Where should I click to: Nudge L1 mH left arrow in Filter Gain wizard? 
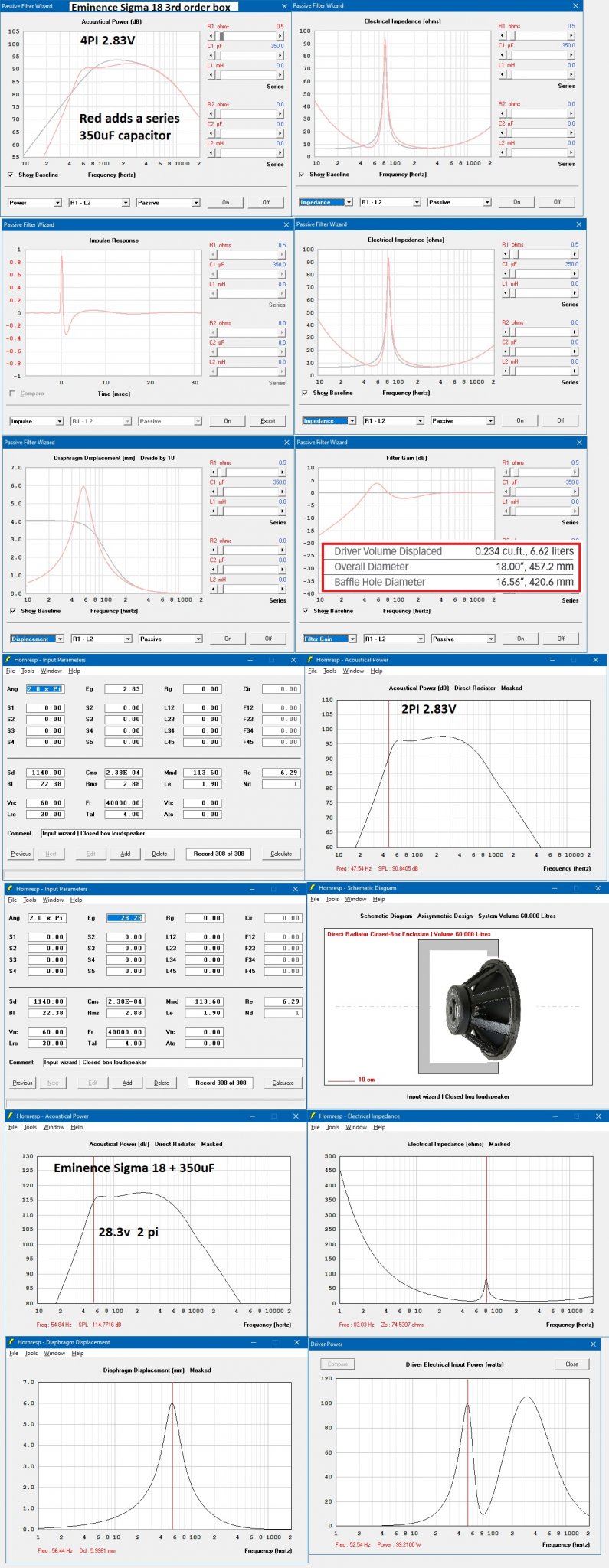coord(506,511)
